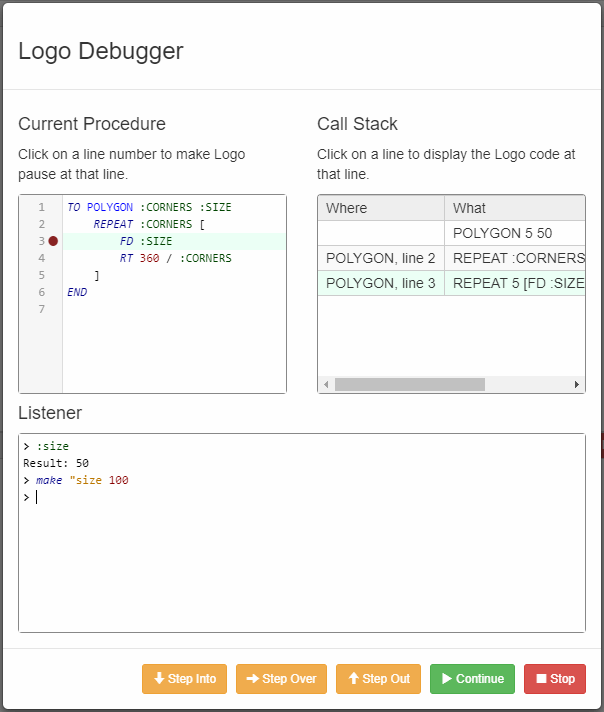Resume execution with the Continue button
604x712 pixels.
(472, 679)
